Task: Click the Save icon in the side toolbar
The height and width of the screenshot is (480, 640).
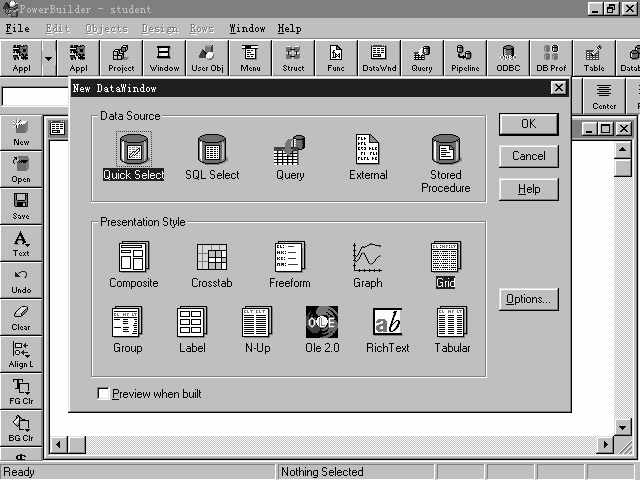Action: coord(21,207)
